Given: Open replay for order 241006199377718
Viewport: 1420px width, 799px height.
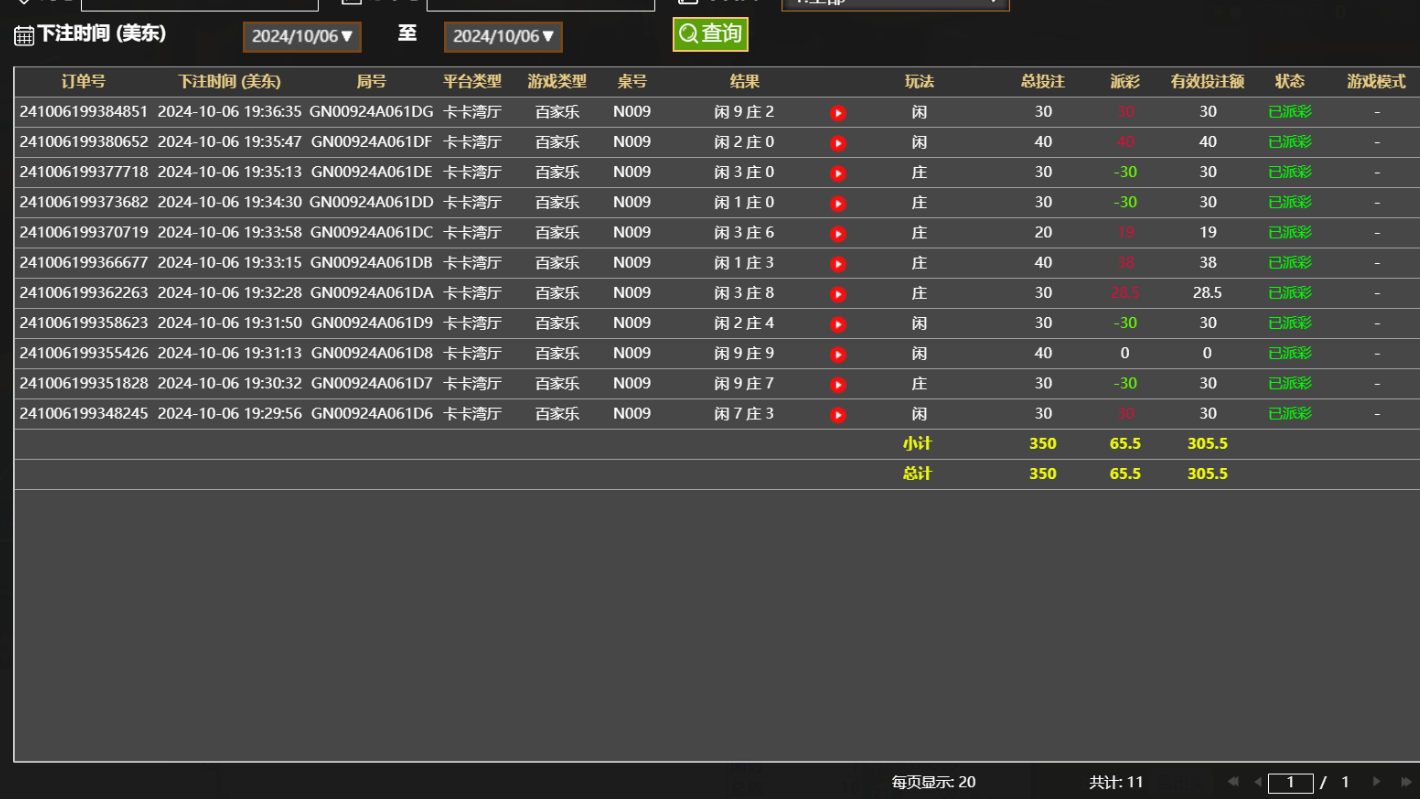Looking at the screenshot, I should 838,173.
